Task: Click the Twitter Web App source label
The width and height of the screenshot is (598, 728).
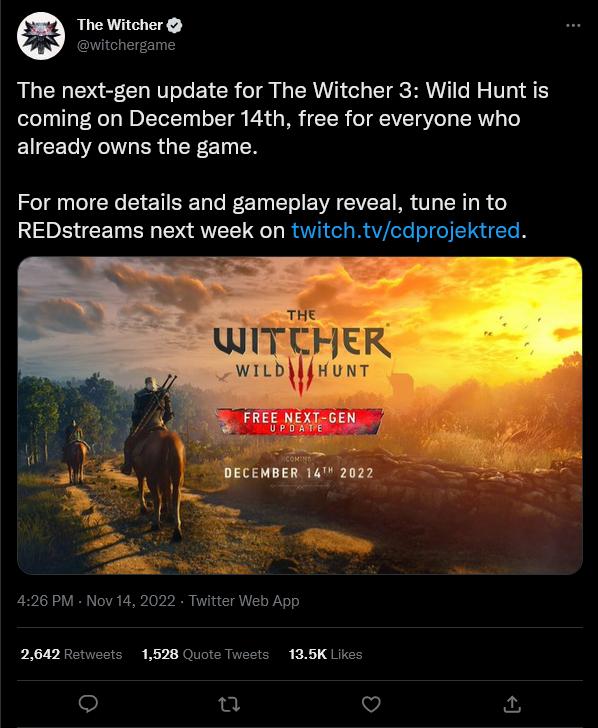Action: tap(244, 601)
